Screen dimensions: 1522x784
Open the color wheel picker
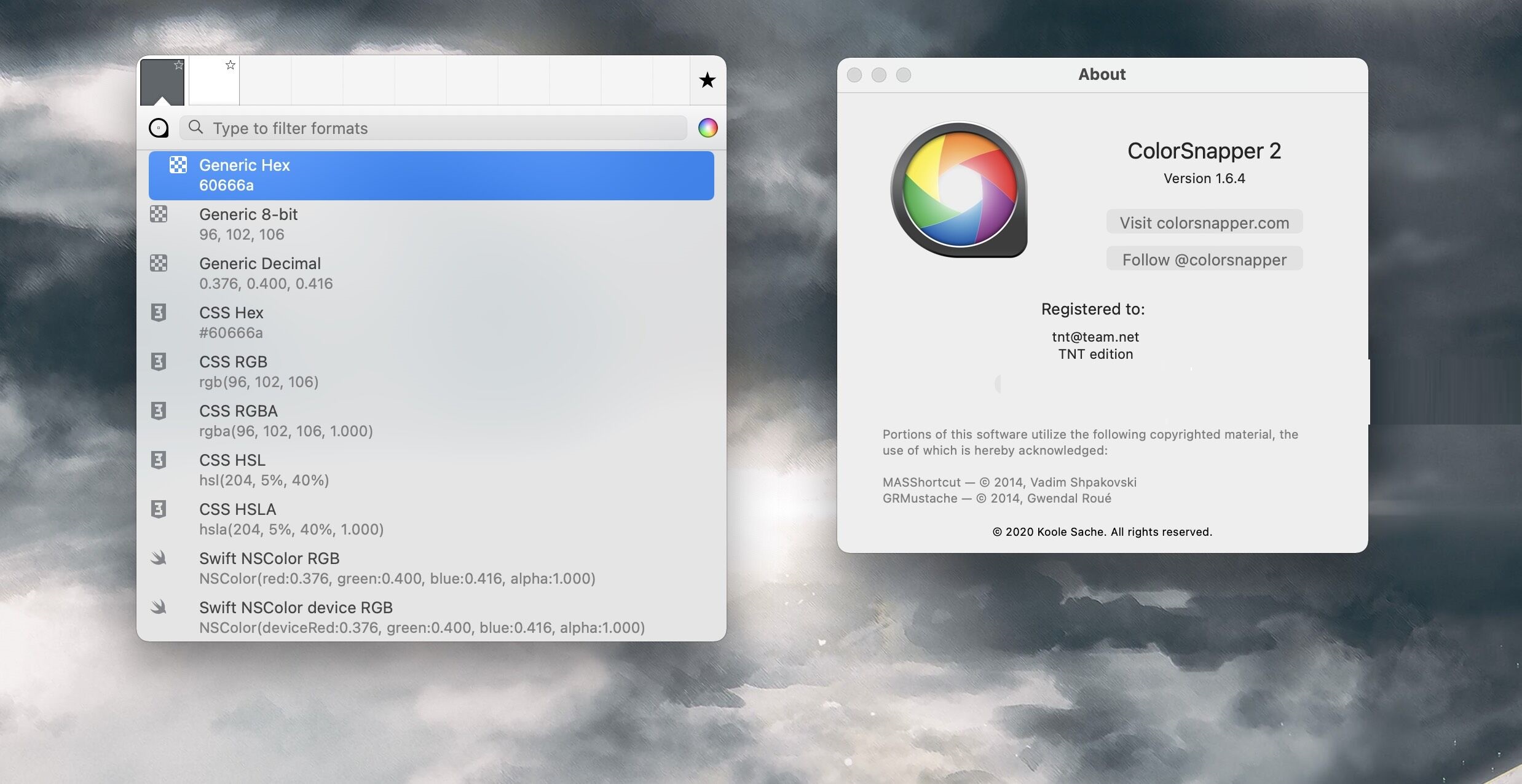pos(708,128)
